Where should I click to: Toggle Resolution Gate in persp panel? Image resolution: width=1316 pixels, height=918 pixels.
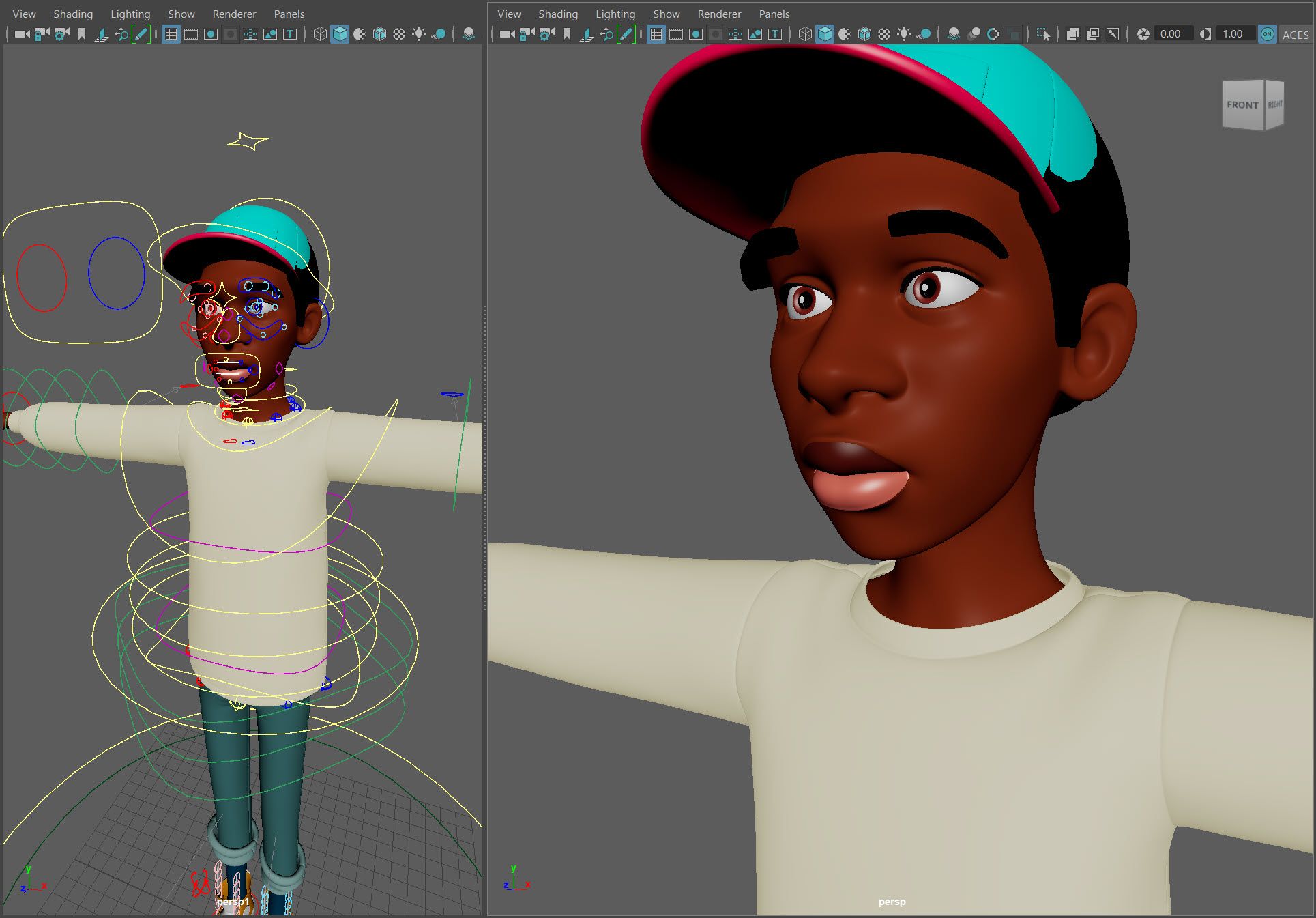point(696,34)
